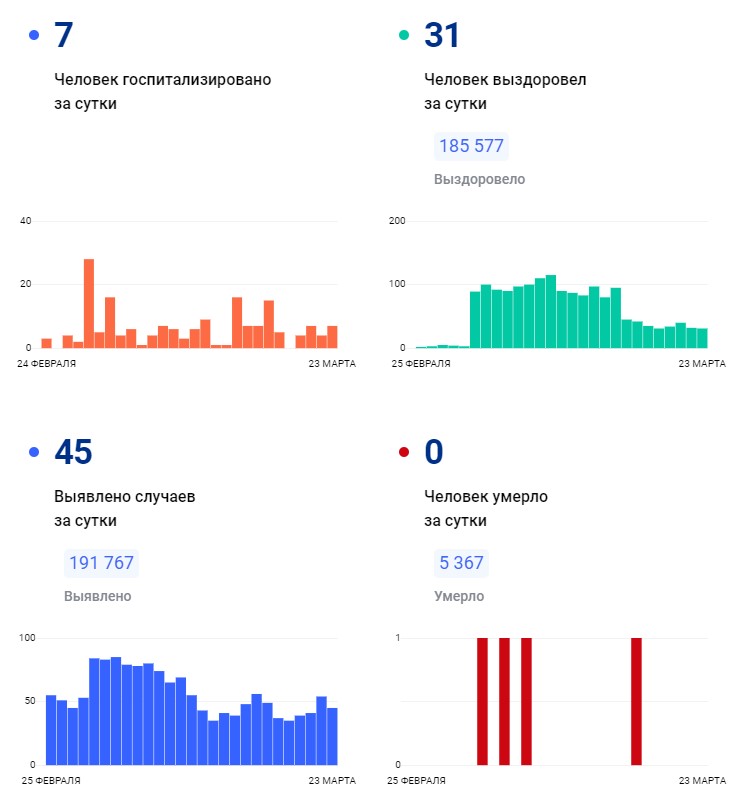Click the "Выявлено случаев за сутки" heading
Screen dimensions: 748x808
(x=123, y=508)
